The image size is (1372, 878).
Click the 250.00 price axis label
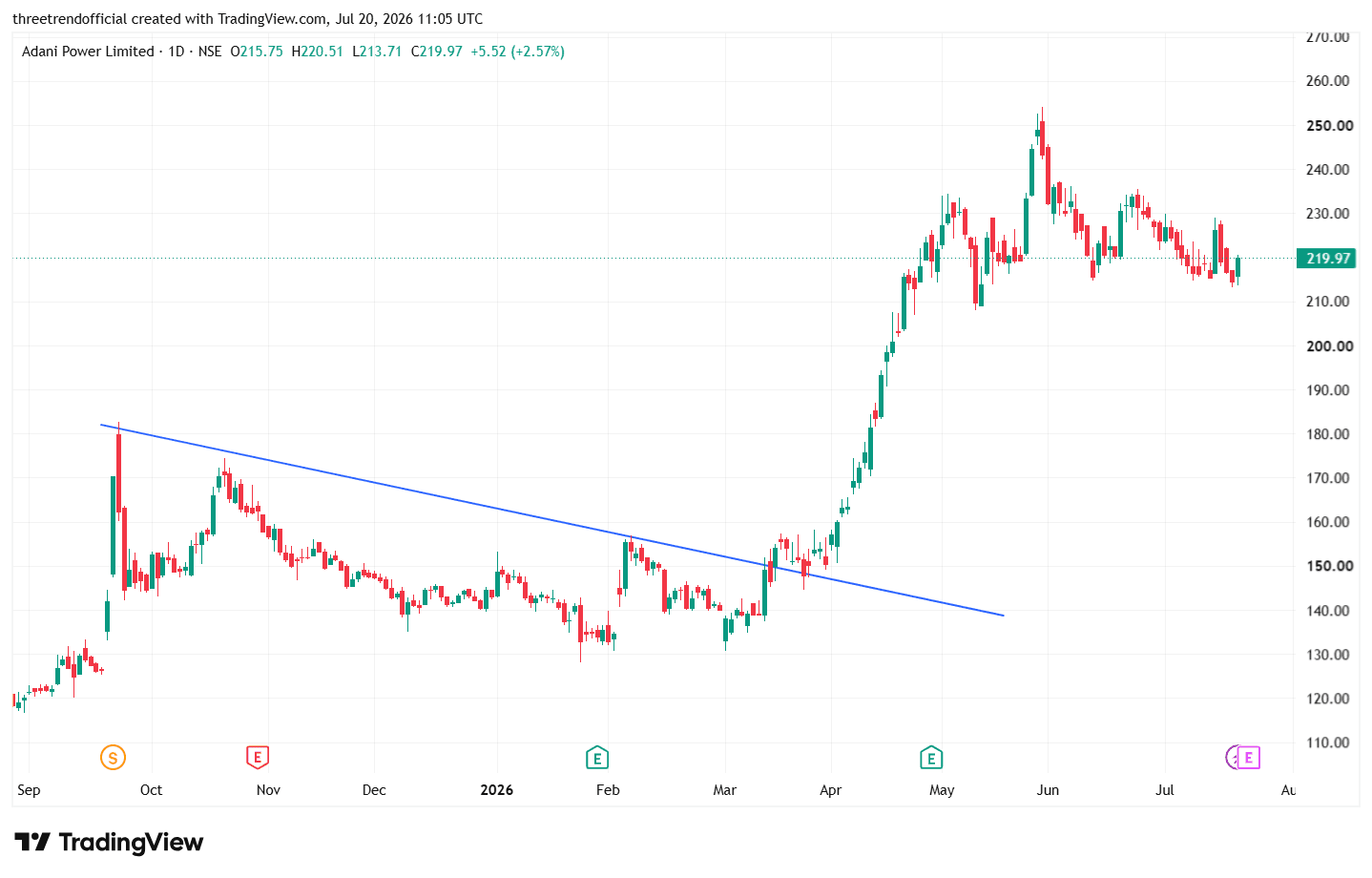(1330, 125)
